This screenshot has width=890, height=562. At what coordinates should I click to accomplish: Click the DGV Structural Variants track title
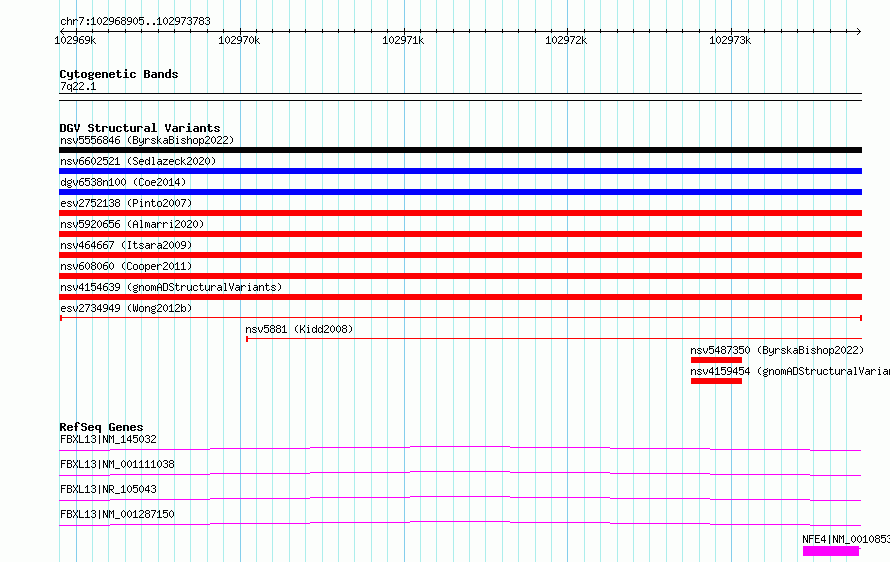pos(140,128)
